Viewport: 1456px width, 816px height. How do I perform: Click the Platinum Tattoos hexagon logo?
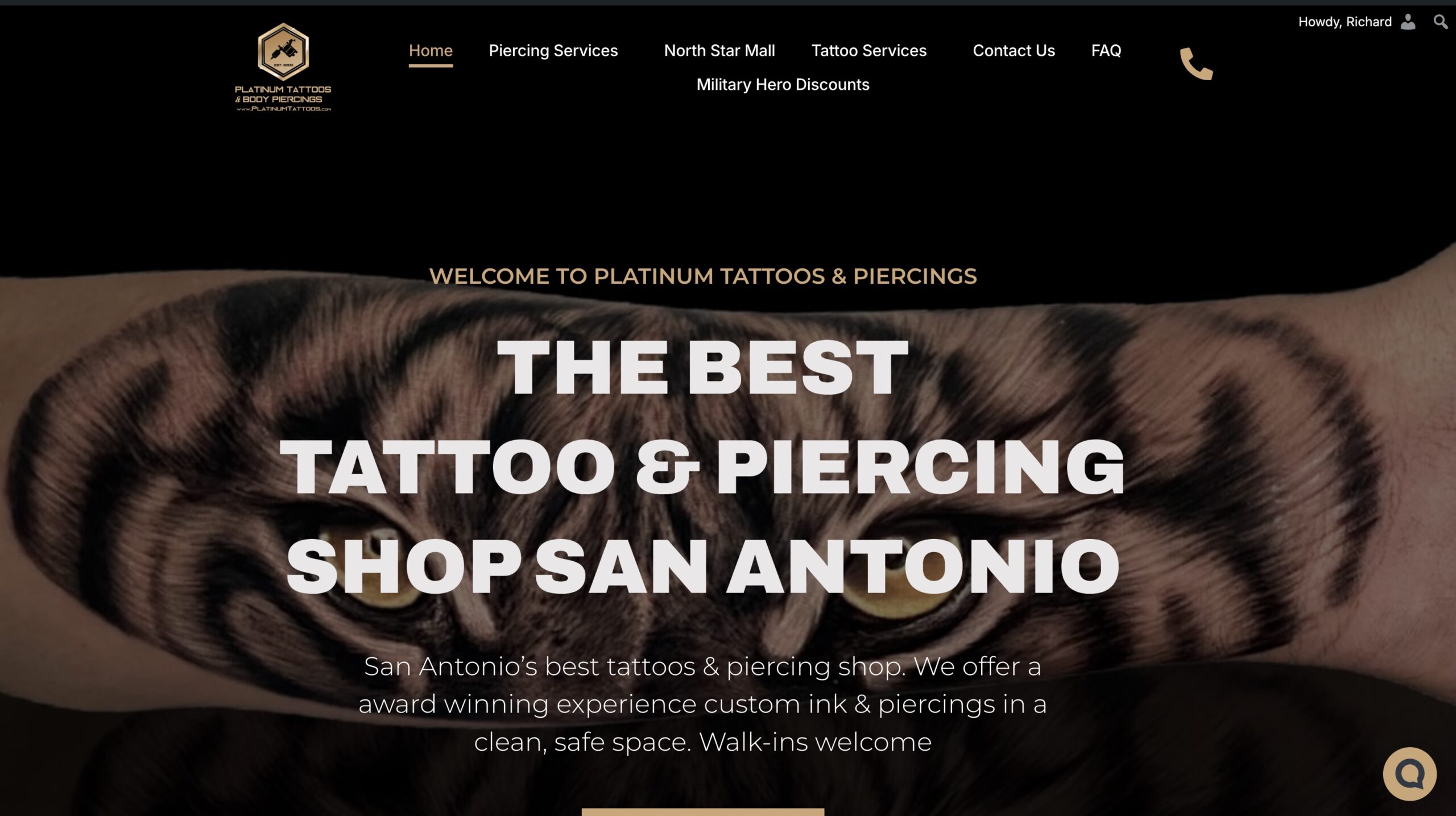pos(283,51)
